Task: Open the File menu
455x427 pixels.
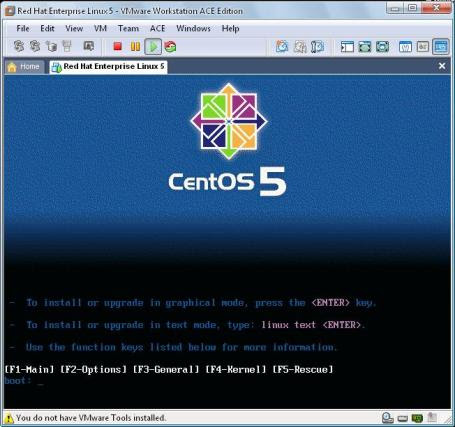Action: [x=23, y=28]
